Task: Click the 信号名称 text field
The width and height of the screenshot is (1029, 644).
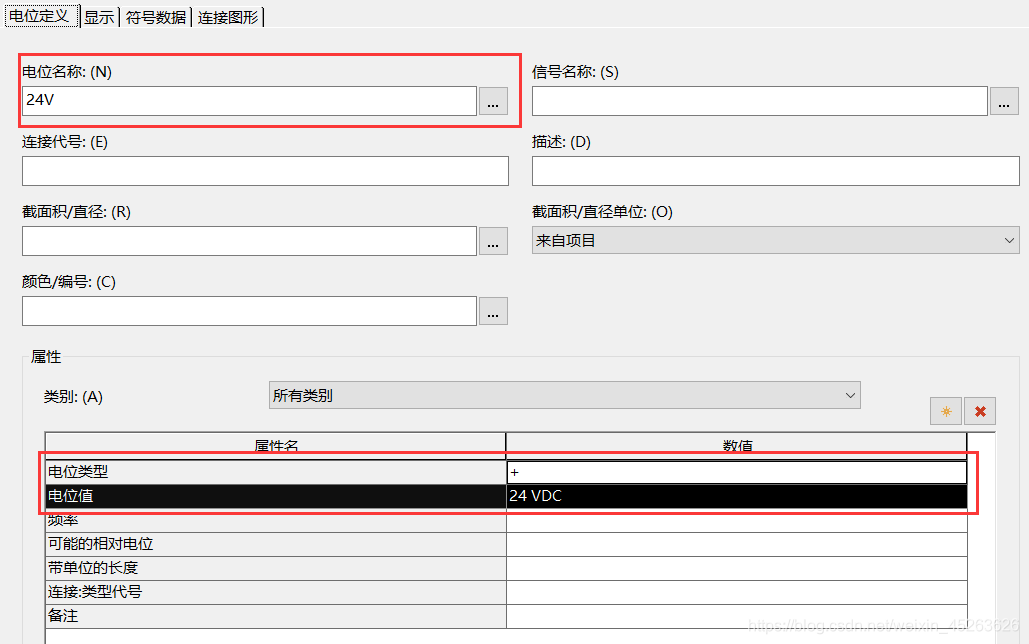Action: click(x=759, y=101)
